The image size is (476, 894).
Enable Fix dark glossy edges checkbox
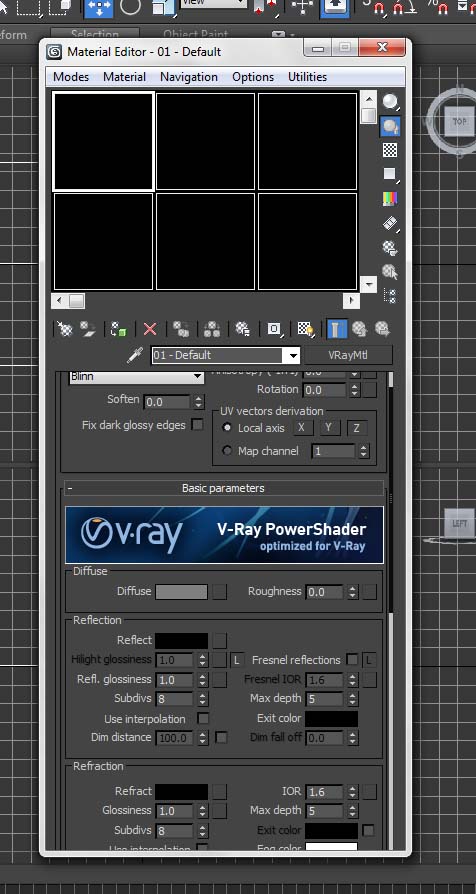coord(197,425)
